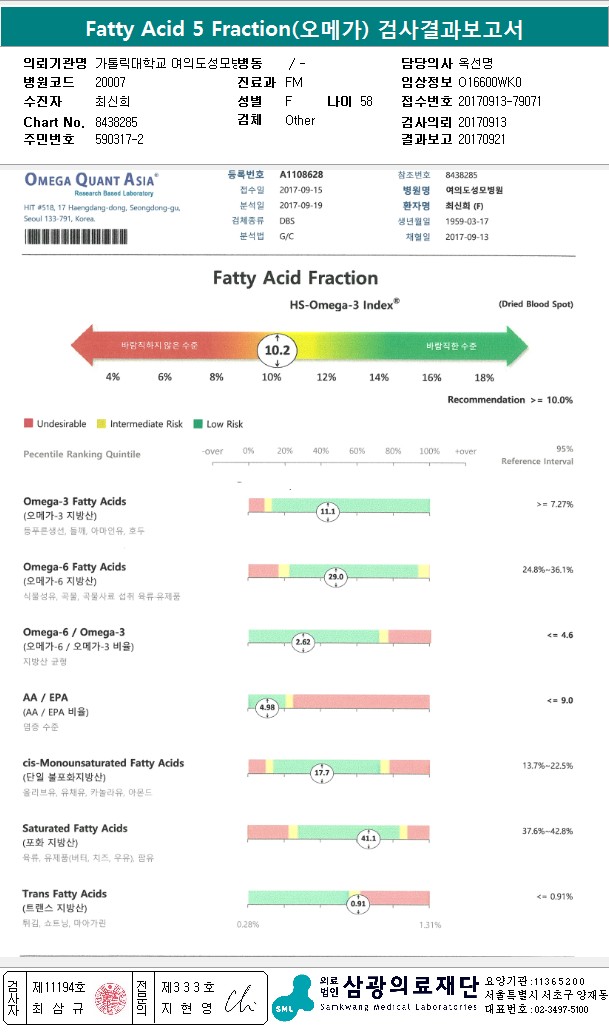Click the red left arrow end of index scale
The image size is (609, 1036).
pos(84,345)
